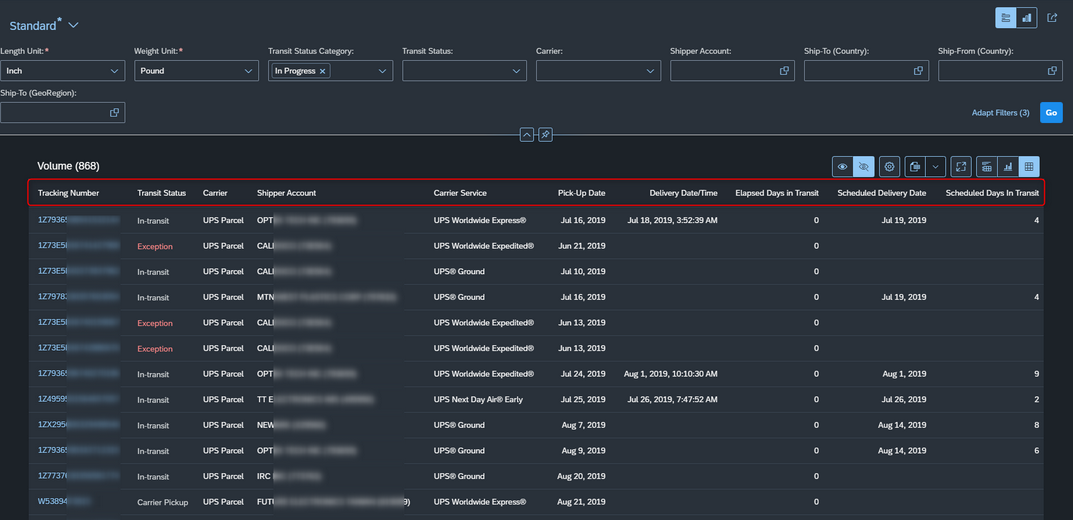Click the Volume (868) table title
This screenshot has height=520, width=1073.
(x=68, y=166)
